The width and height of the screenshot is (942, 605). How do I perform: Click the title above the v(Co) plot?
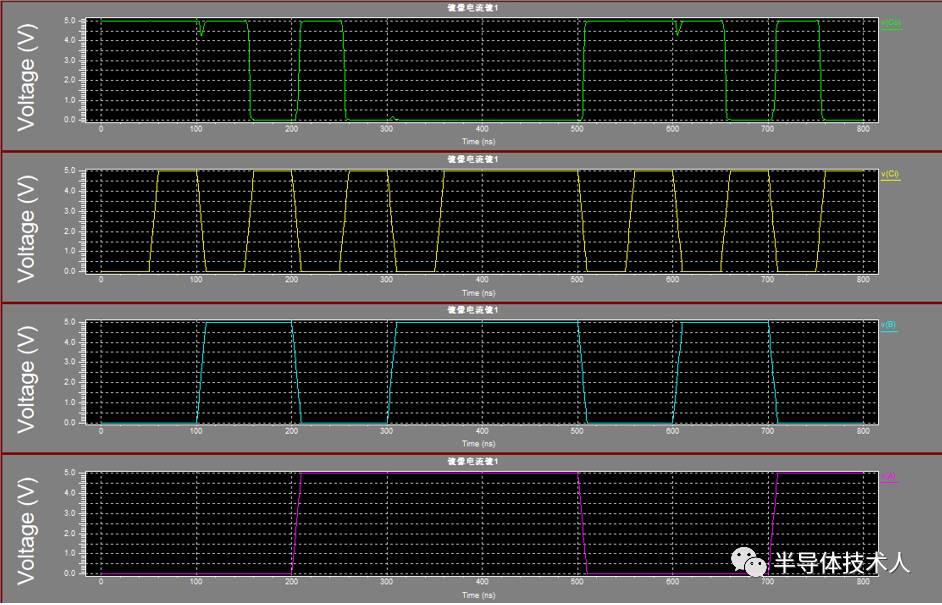pyautogui.click(x=473, y=8)
